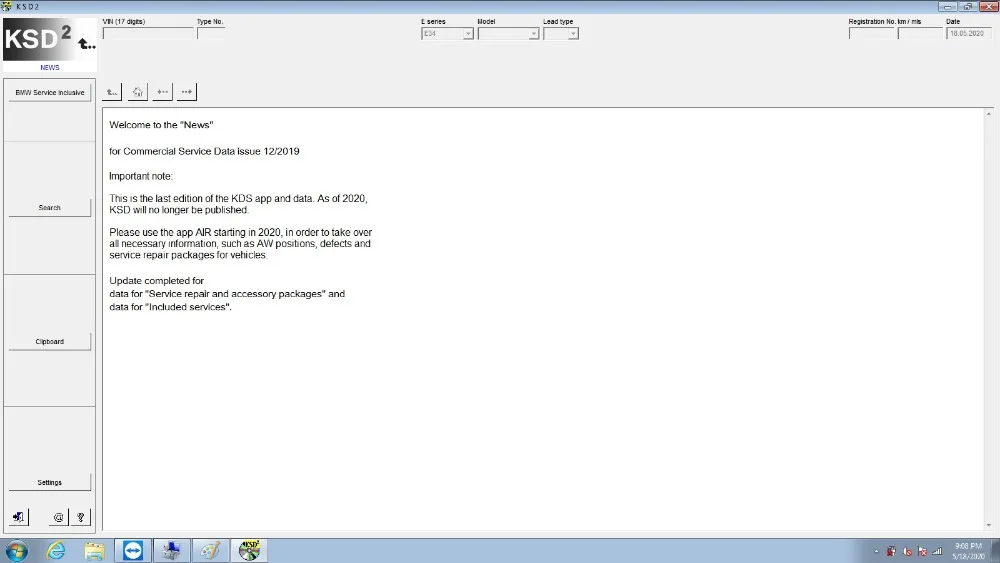The image size is (1000, 563).
Task: Click the exit door icon in sidebar
Action: pyautogui.click(x=18, y=517)
